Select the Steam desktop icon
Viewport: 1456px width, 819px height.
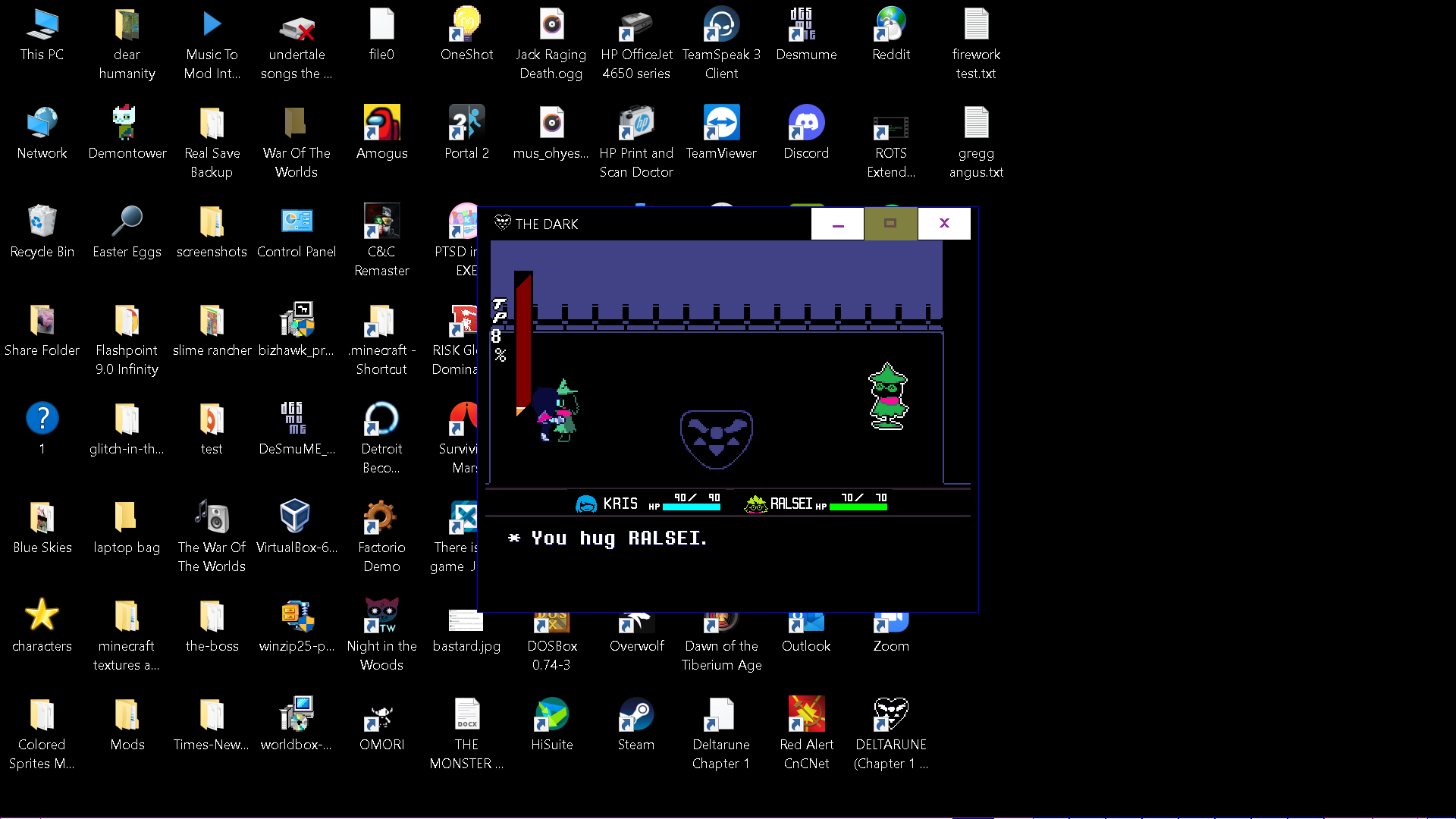tap(635, 715)
